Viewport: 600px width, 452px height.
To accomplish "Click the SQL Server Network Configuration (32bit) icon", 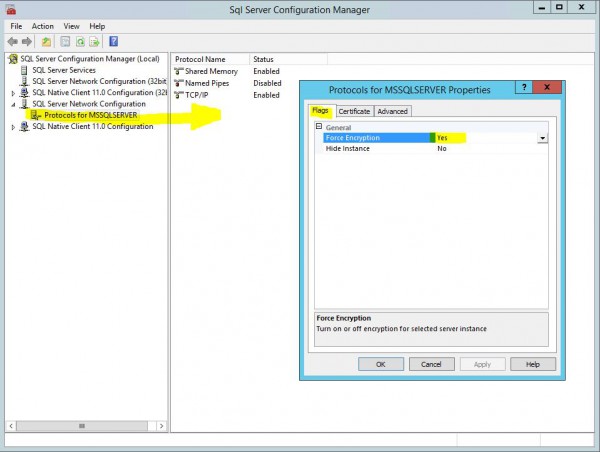I will [24, 81].
